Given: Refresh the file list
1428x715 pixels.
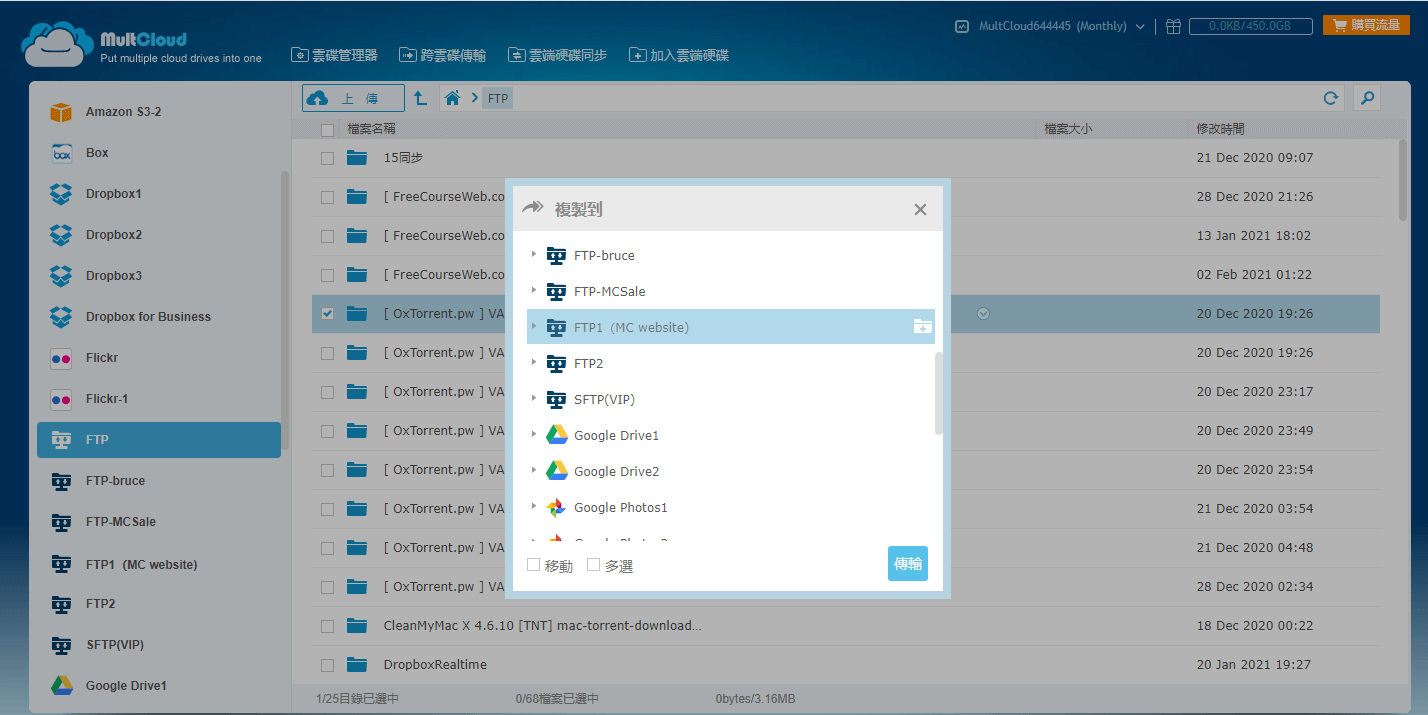Looking at the screenshot, I should click(x=1331, y=98).
